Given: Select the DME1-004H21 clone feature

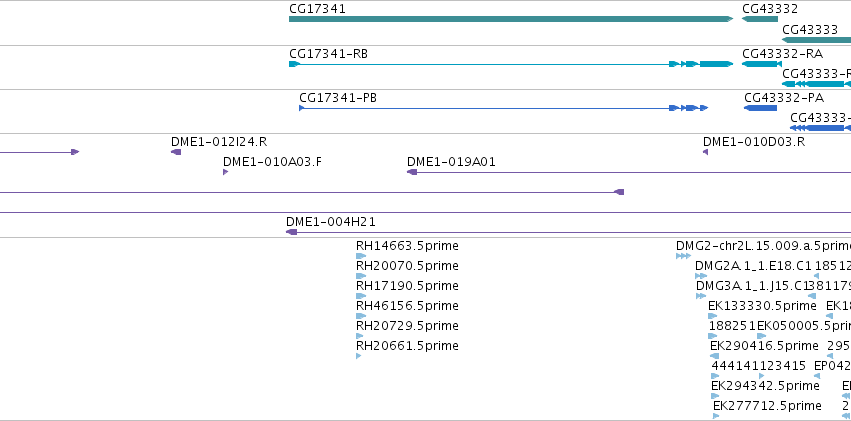Looking at the screenshot, I should click(568, 232).
